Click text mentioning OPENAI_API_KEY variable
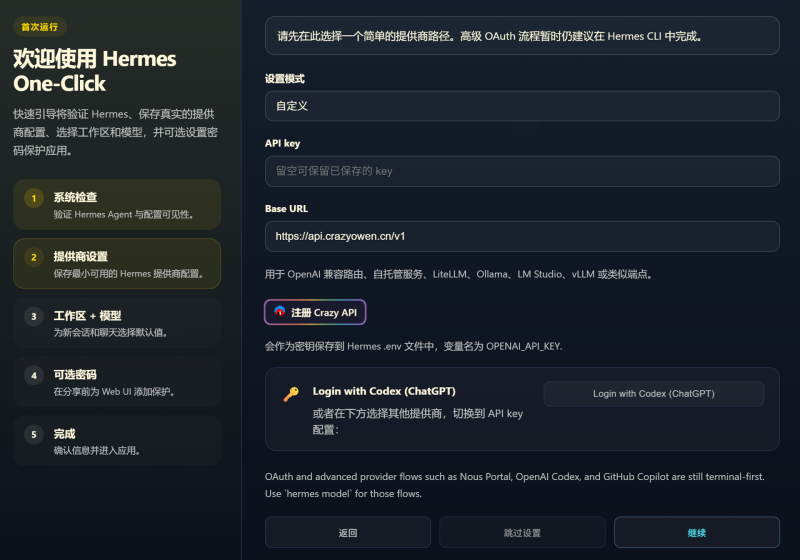800x560 pixels. 413,346
